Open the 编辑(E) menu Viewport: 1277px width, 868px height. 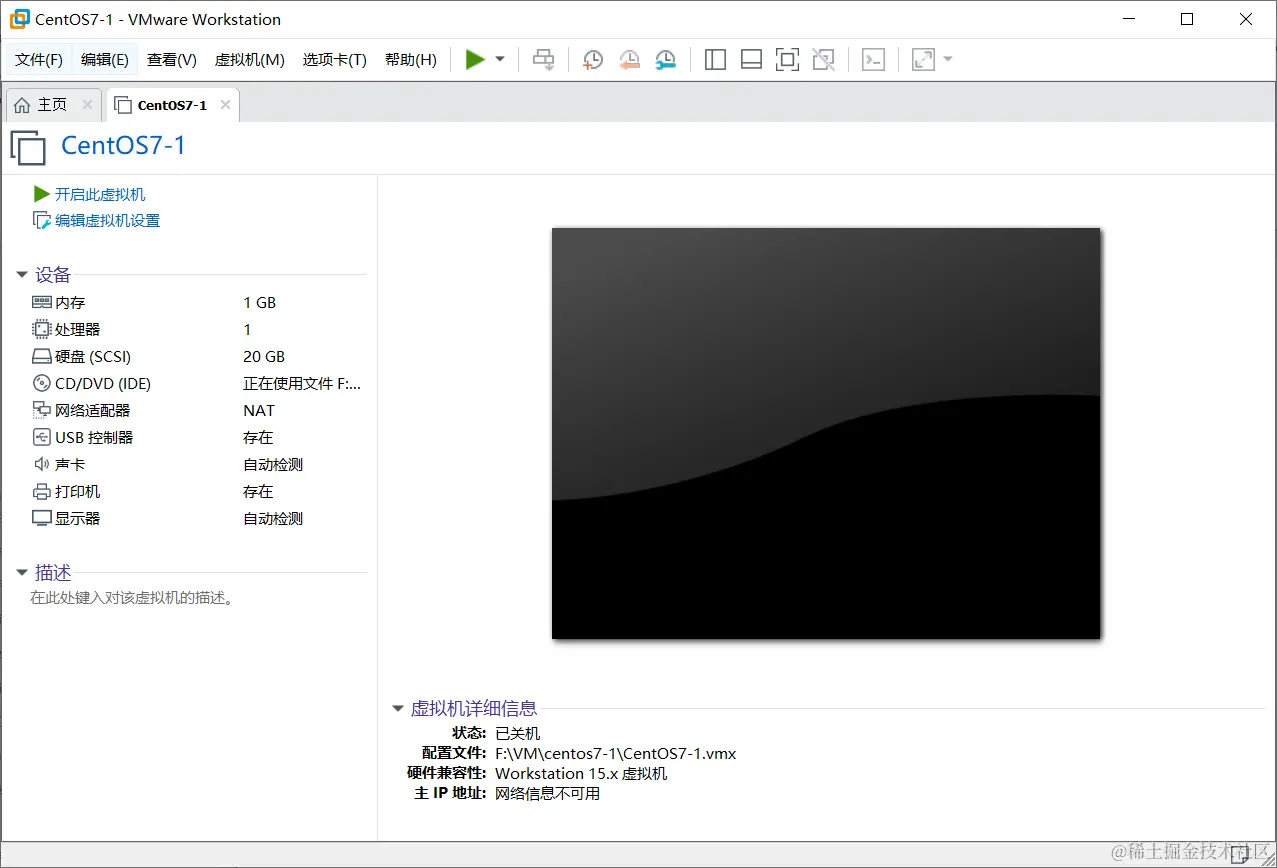pos(105,60)
